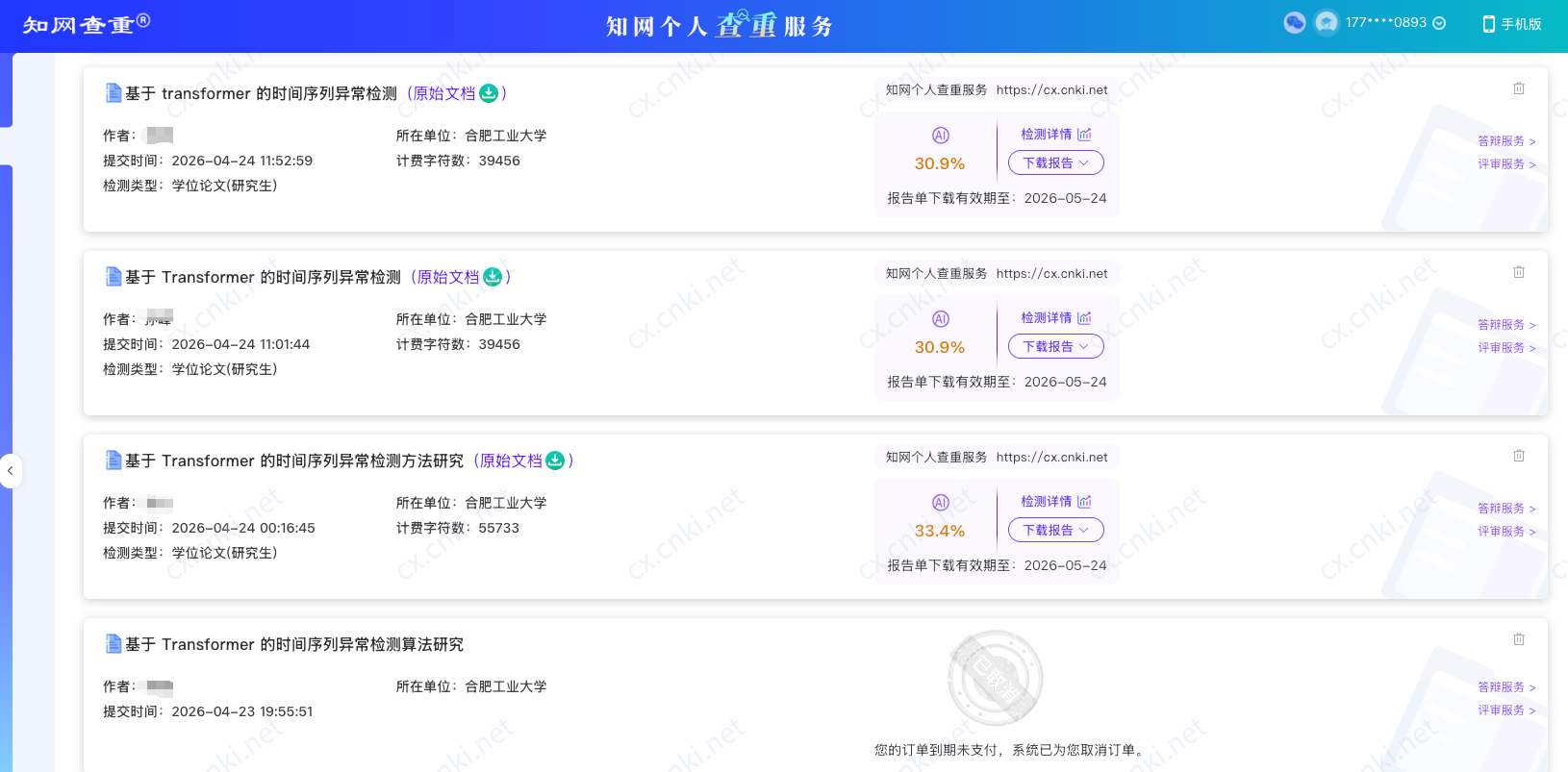This screenshot has width=1568, height=772.
Task: Open 评审服务 for 检测方法研究 record
Action: [1506, 532]
